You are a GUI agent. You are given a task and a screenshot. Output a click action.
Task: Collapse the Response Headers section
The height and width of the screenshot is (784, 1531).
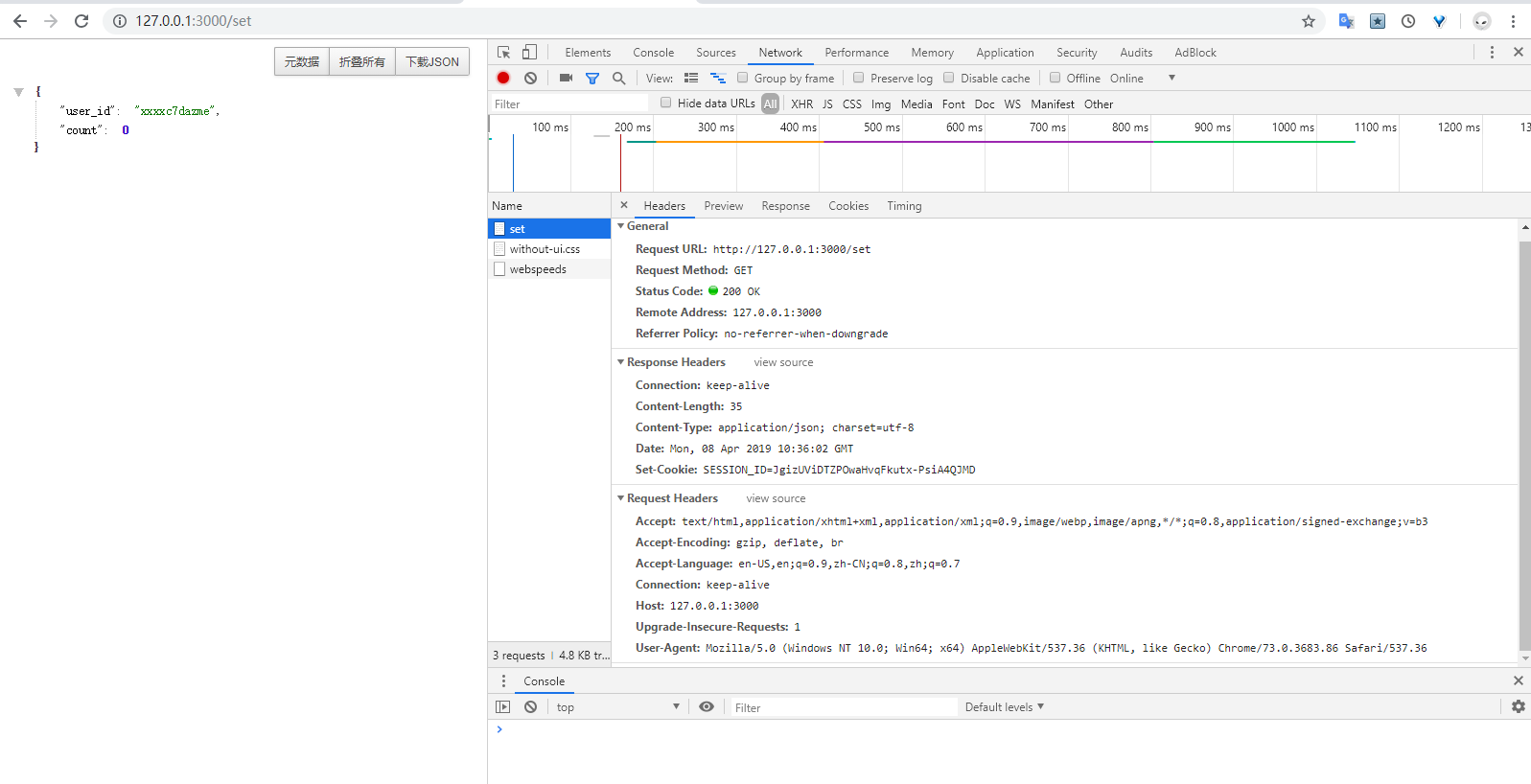(621, 362)
